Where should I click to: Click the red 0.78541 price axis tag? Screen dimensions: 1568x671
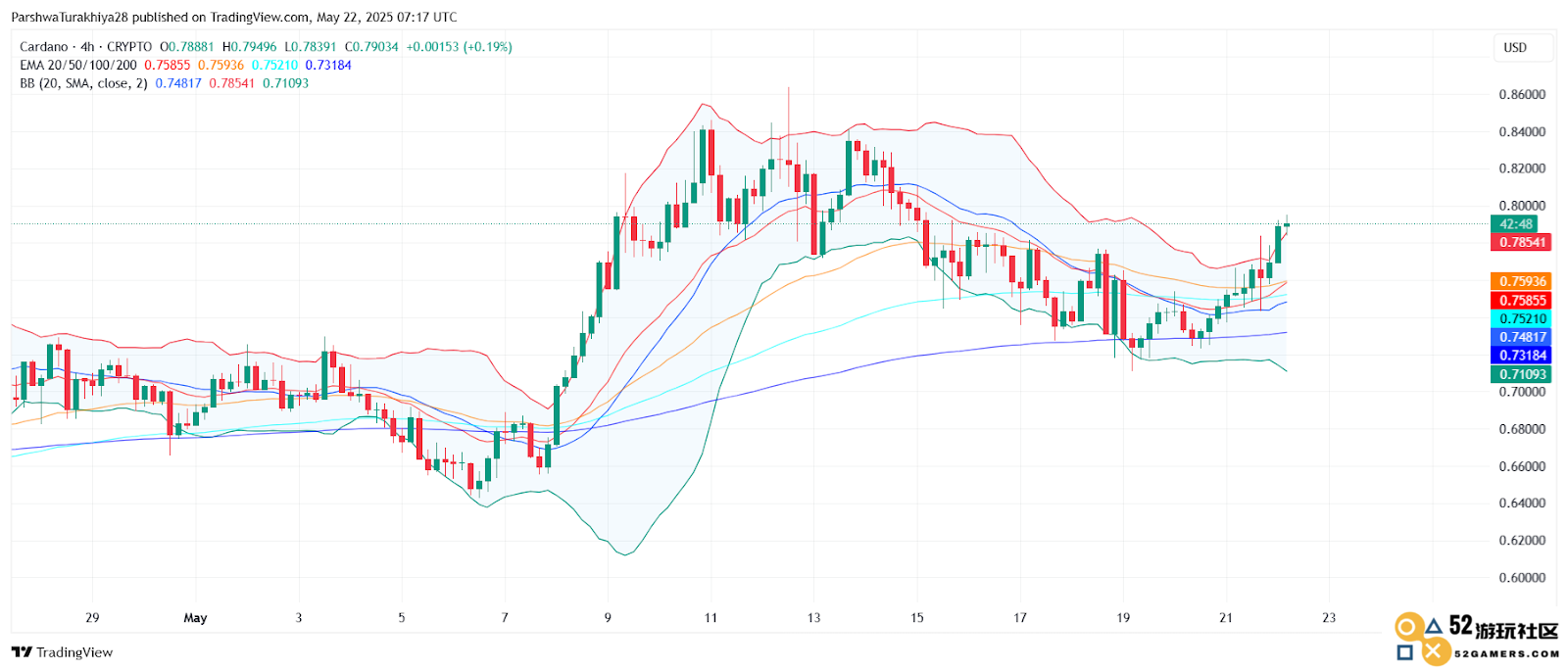click(1522, 243)
